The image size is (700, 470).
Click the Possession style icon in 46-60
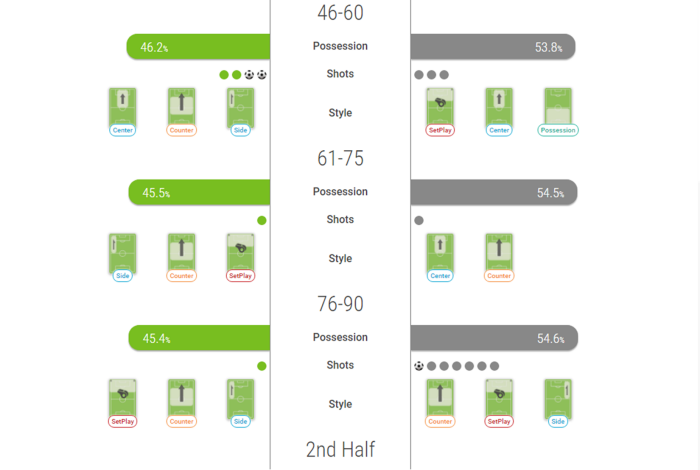[x=558, y=109]
